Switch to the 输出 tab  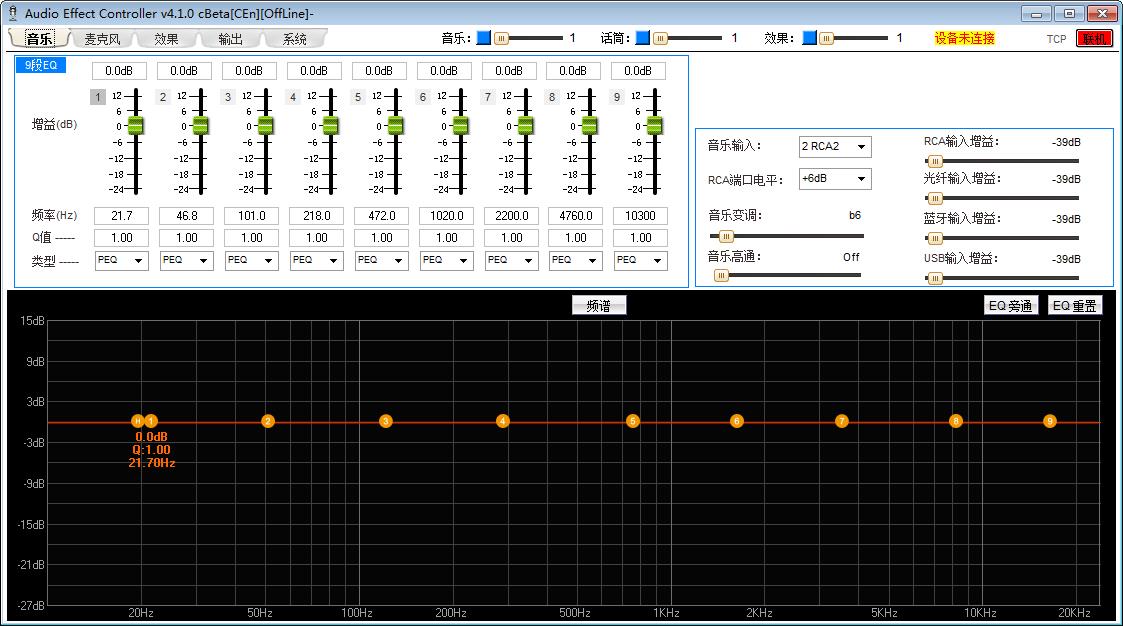click(230, 39)
